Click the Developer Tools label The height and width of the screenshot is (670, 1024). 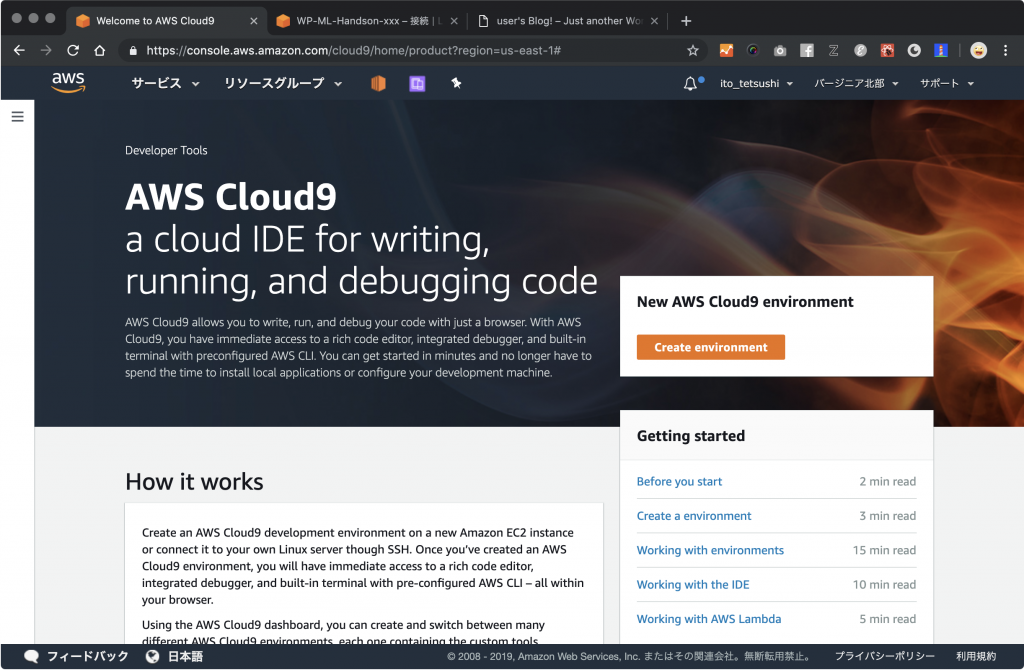coord(166,150)
